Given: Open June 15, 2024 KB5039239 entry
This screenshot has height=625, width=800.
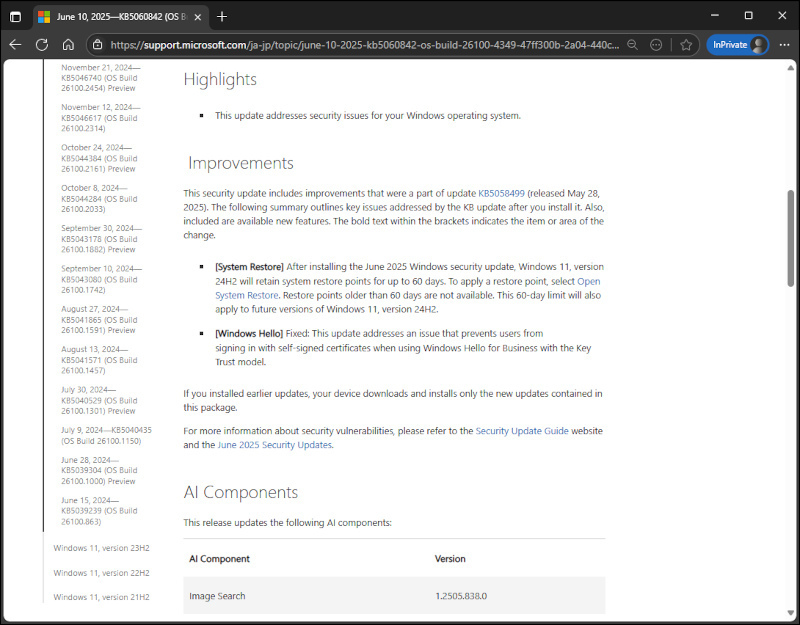Looking at the screenshot, I should 99,511.
